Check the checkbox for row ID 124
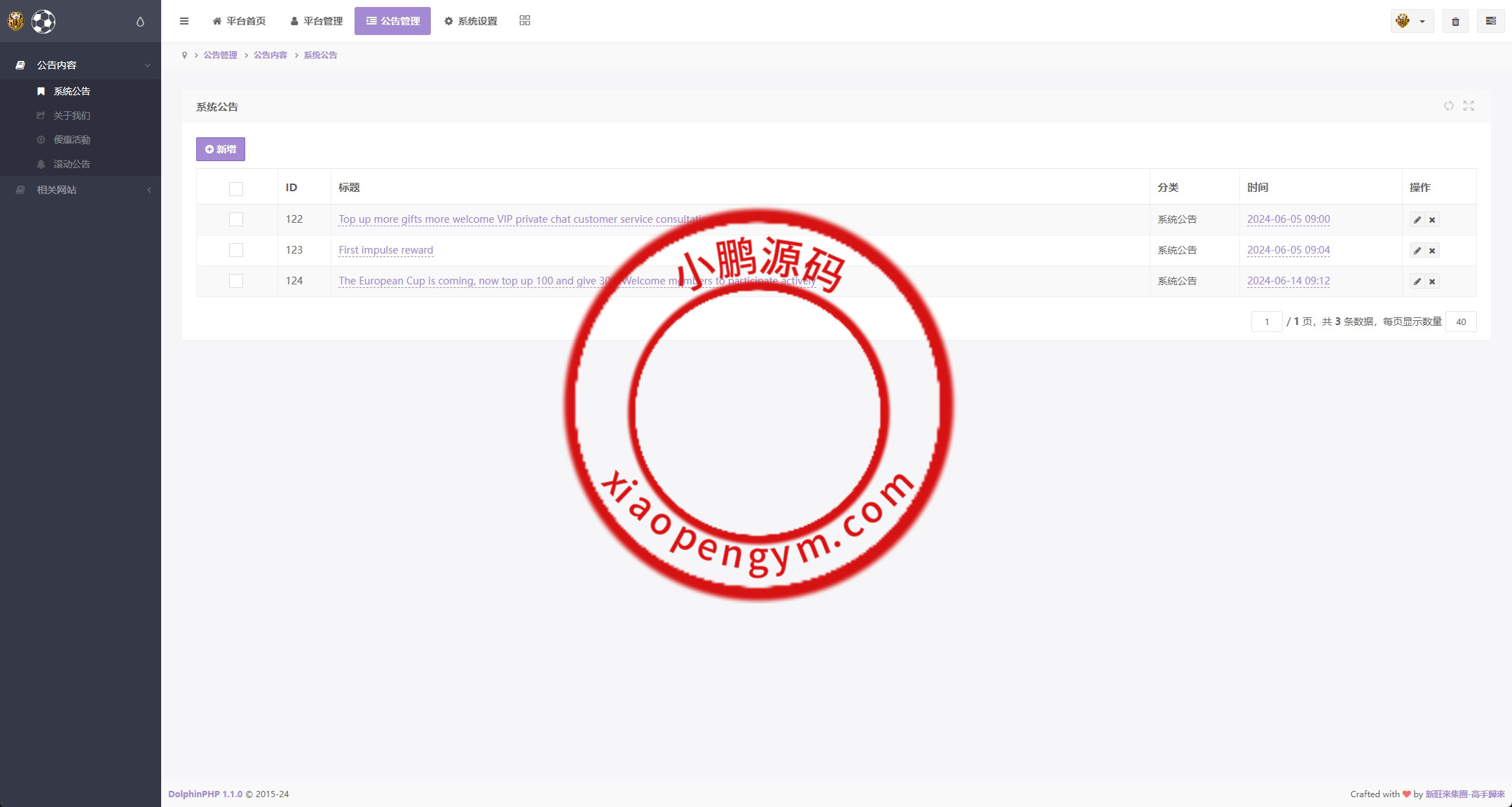The height and width of the screenshot is (807, 1512). (236, 281)
